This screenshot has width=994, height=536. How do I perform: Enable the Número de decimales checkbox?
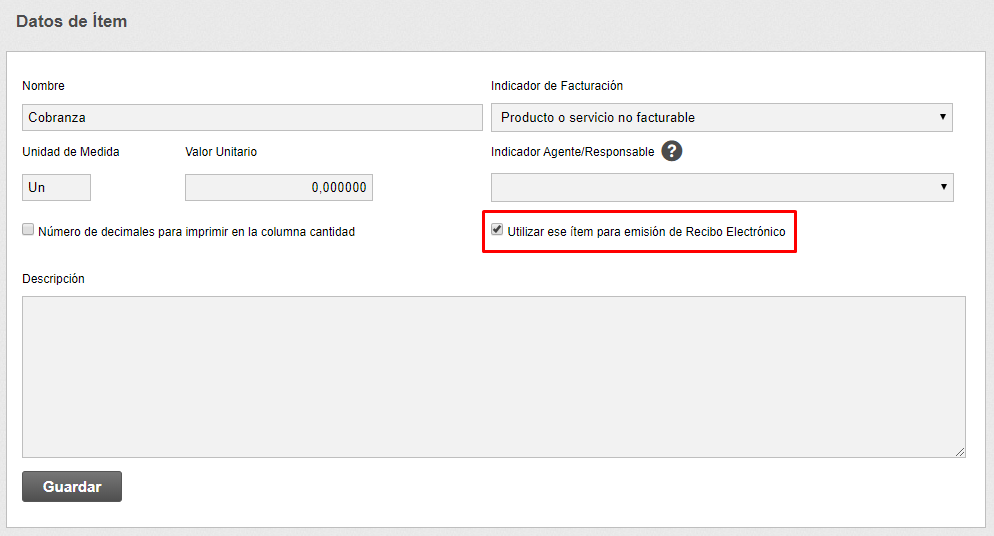[x=28, y=230]
